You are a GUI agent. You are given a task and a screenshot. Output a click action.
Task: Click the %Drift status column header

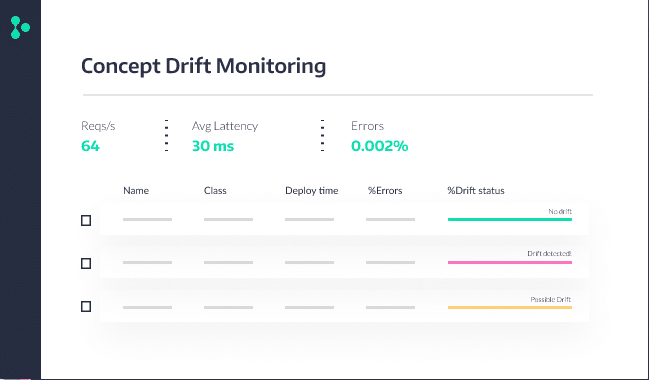click(476, 190)
